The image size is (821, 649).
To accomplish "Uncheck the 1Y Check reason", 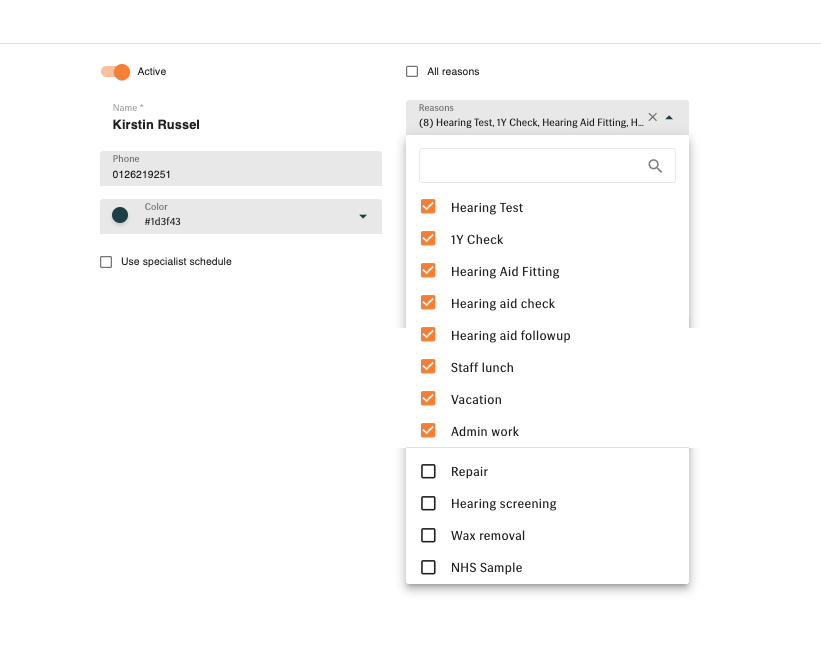I will click(428, 239).
